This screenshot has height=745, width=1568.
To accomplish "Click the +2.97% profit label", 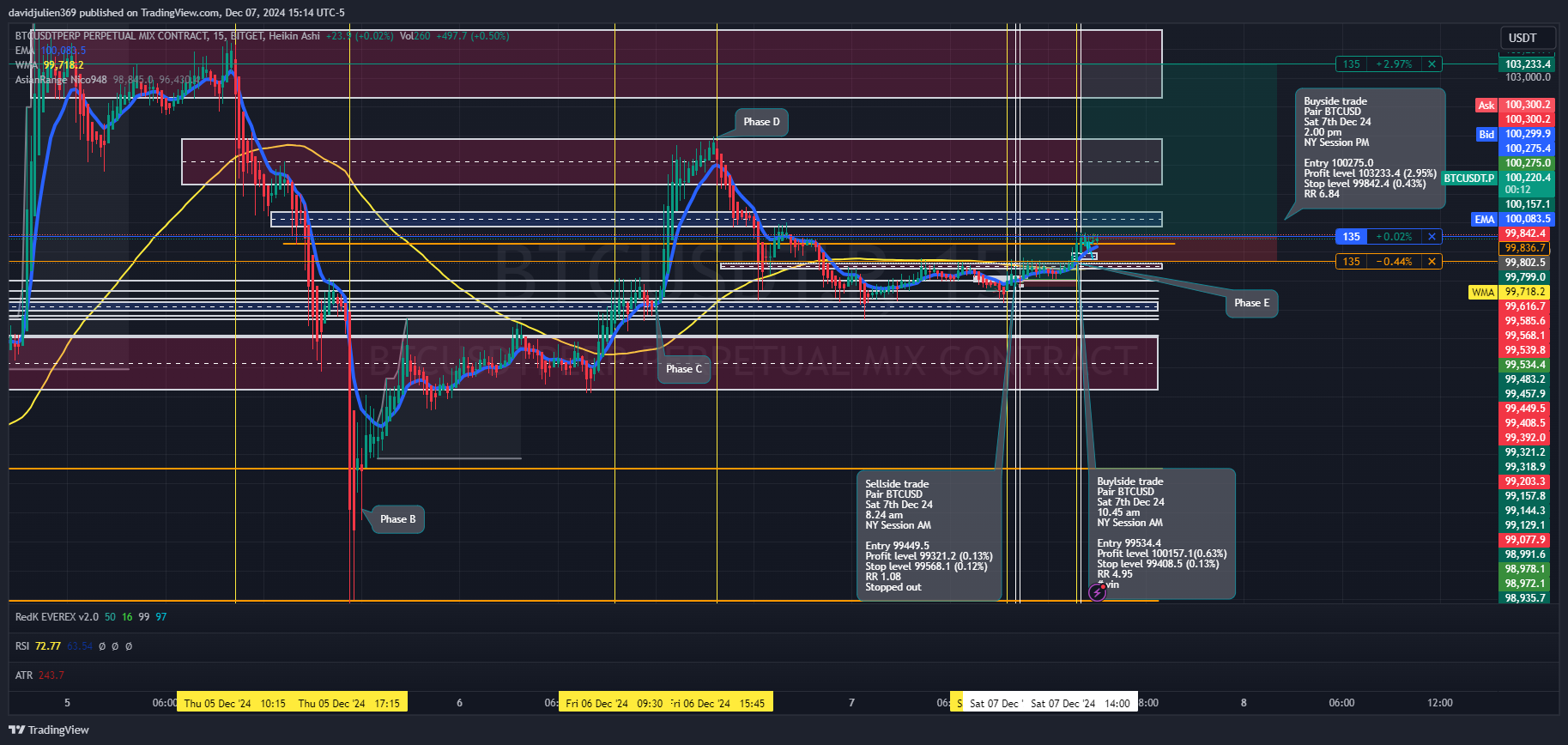I will pyautogui.click(x=1394, y=64).
